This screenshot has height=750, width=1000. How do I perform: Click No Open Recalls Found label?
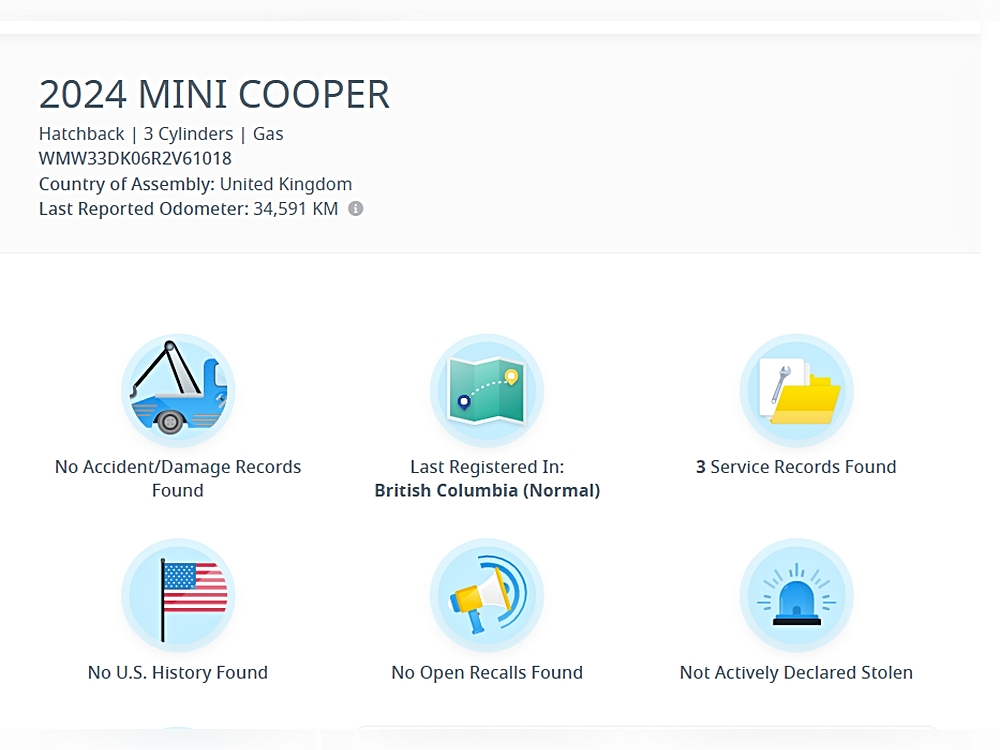487,672
